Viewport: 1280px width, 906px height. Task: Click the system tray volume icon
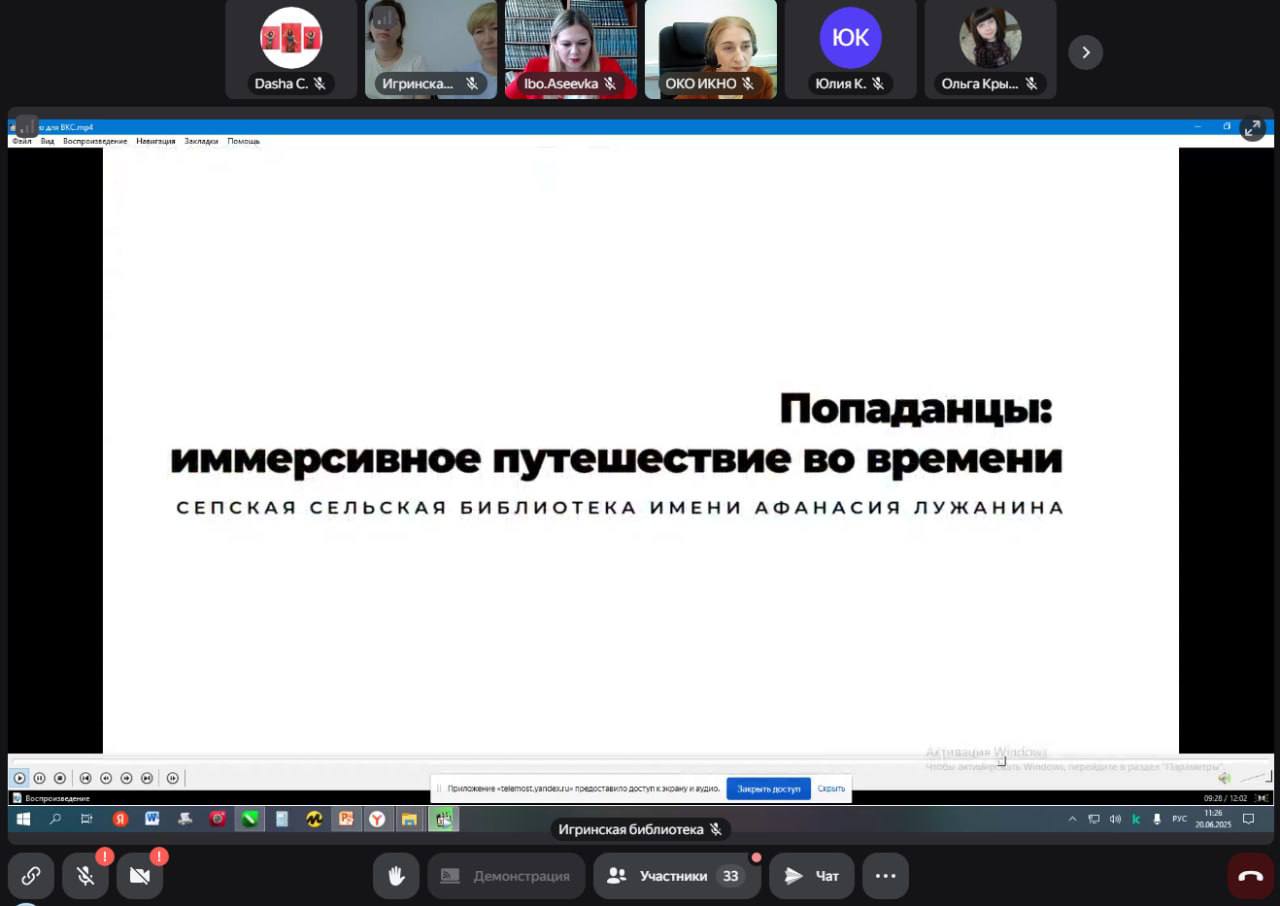click(x=1115, y=819)
